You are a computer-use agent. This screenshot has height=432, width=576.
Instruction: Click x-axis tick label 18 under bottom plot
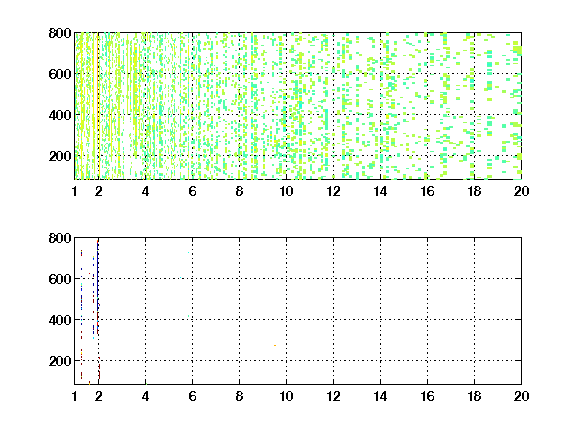(x=474, y=396)
